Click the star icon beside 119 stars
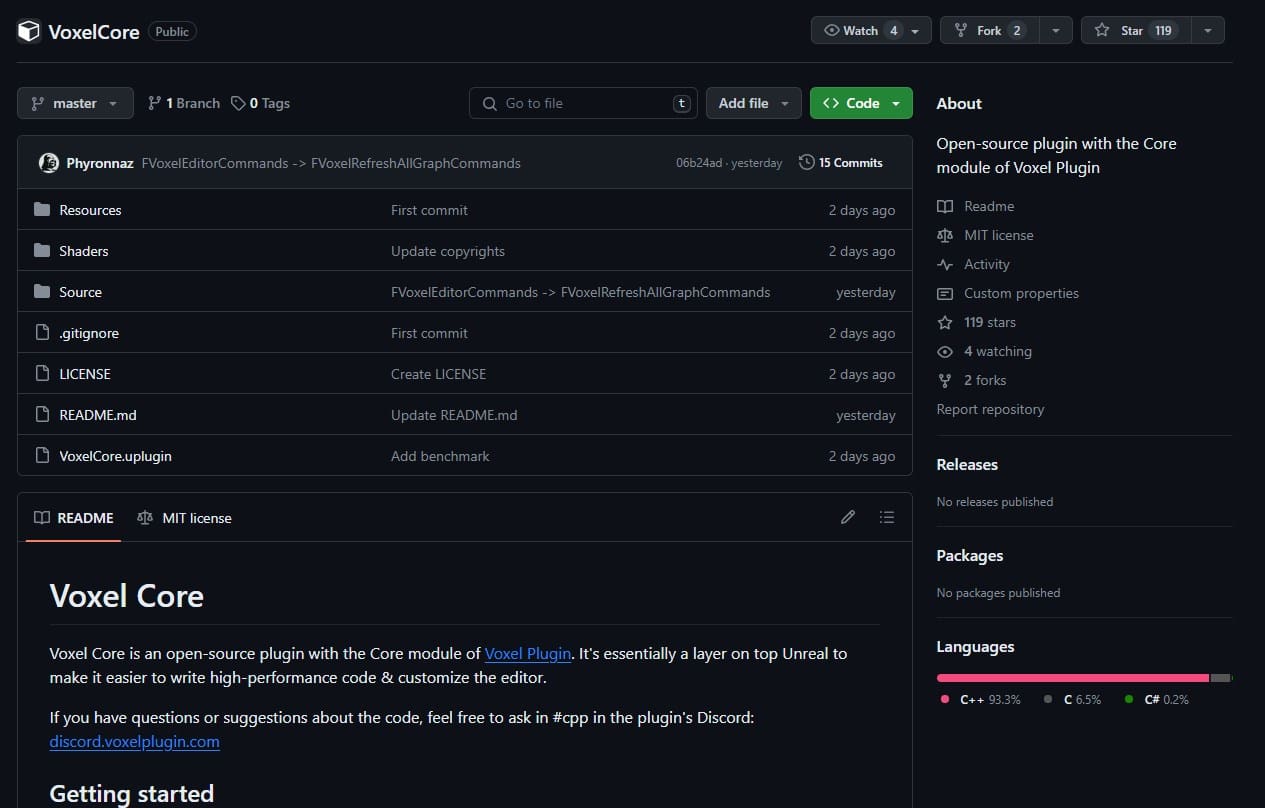 945,322
